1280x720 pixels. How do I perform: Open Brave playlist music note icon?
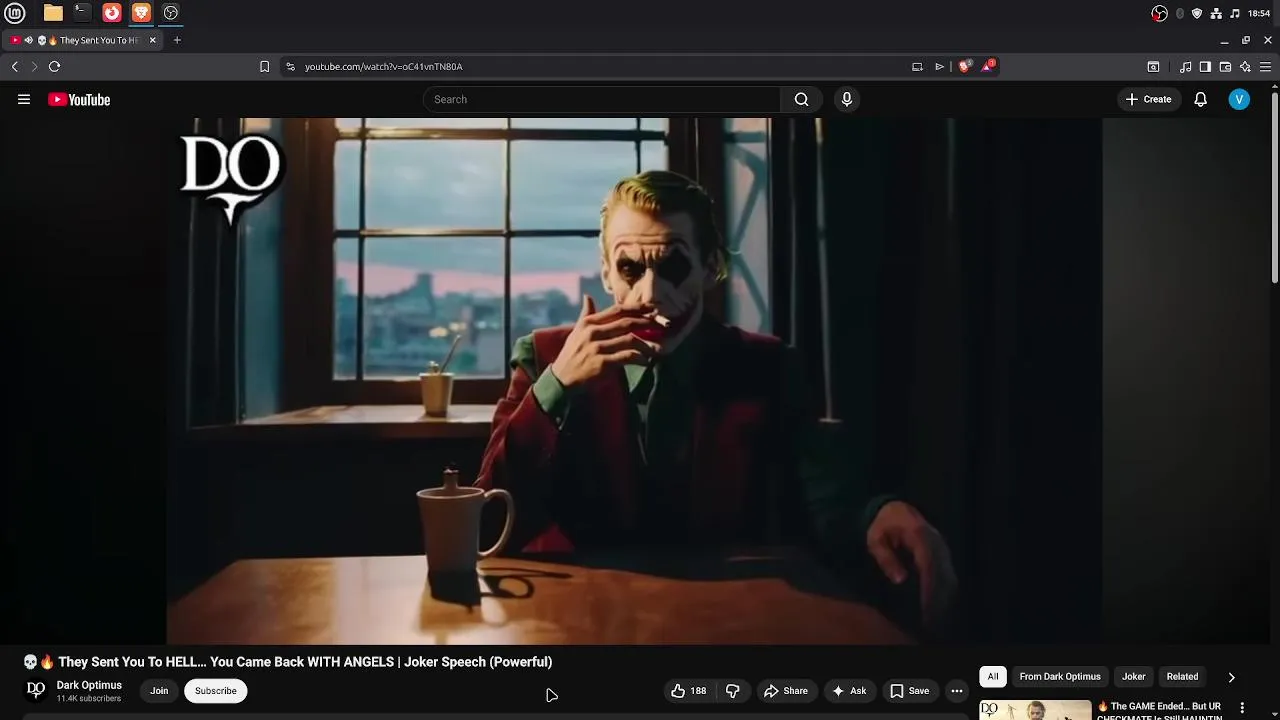1185,67
